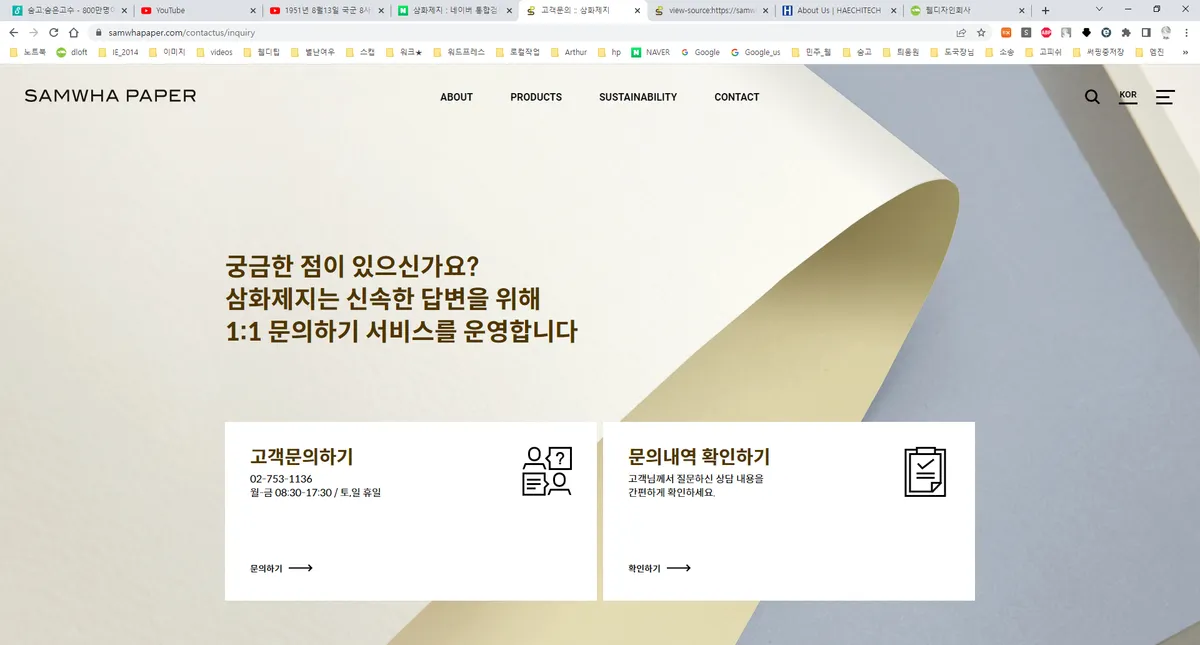Image resolution: width=1200 pixels, height=645 pixels.
Task: Open the CONTACT menu
Action: tap(737, 97)
